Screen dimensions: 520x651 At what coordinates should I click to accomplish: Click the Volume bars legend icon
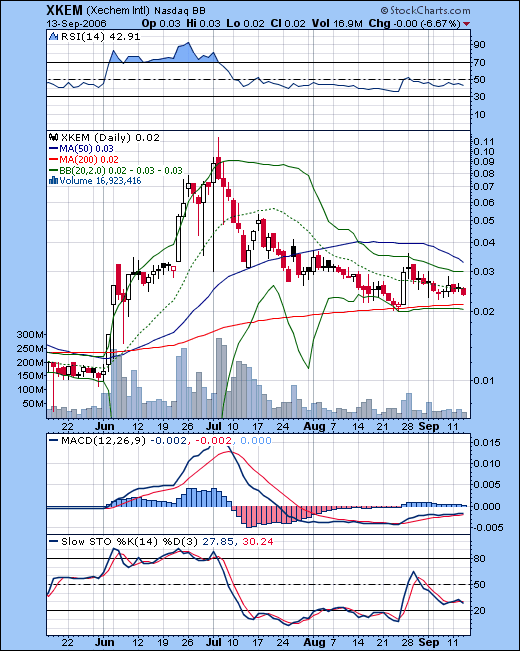(53, 181)
